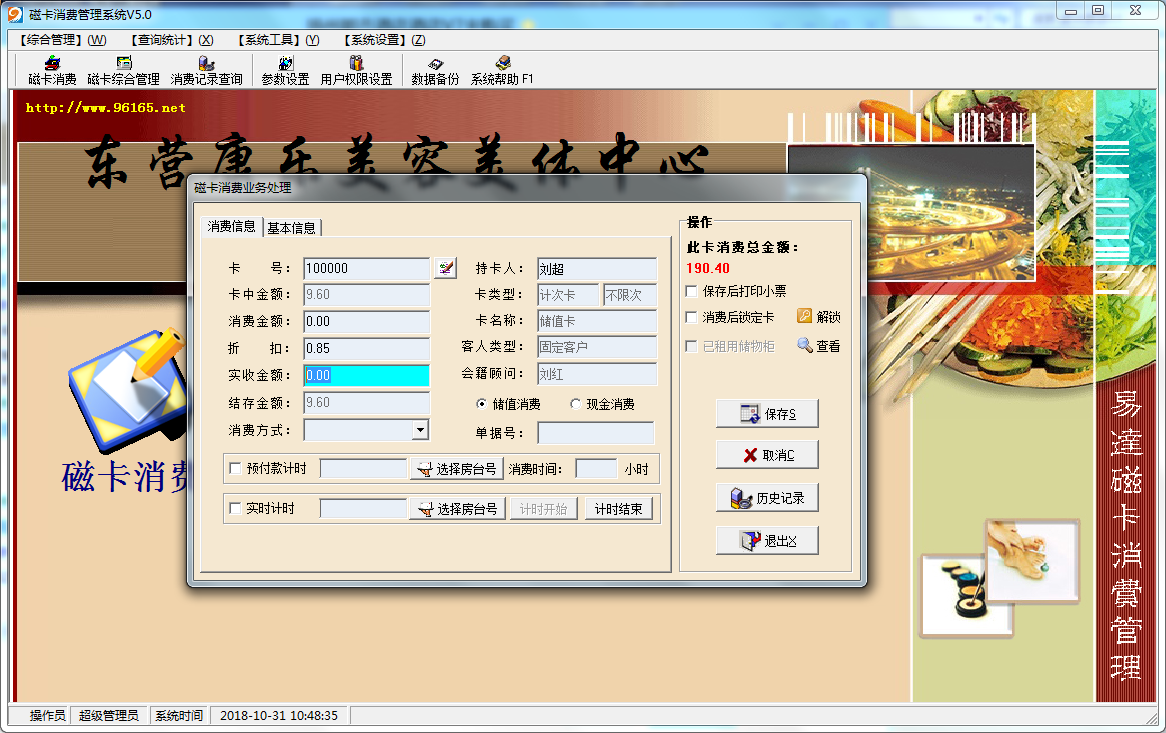Open 消费记录查询 toolbar icon
This screenshot has height=733, width=1166.
click(206, 71)
